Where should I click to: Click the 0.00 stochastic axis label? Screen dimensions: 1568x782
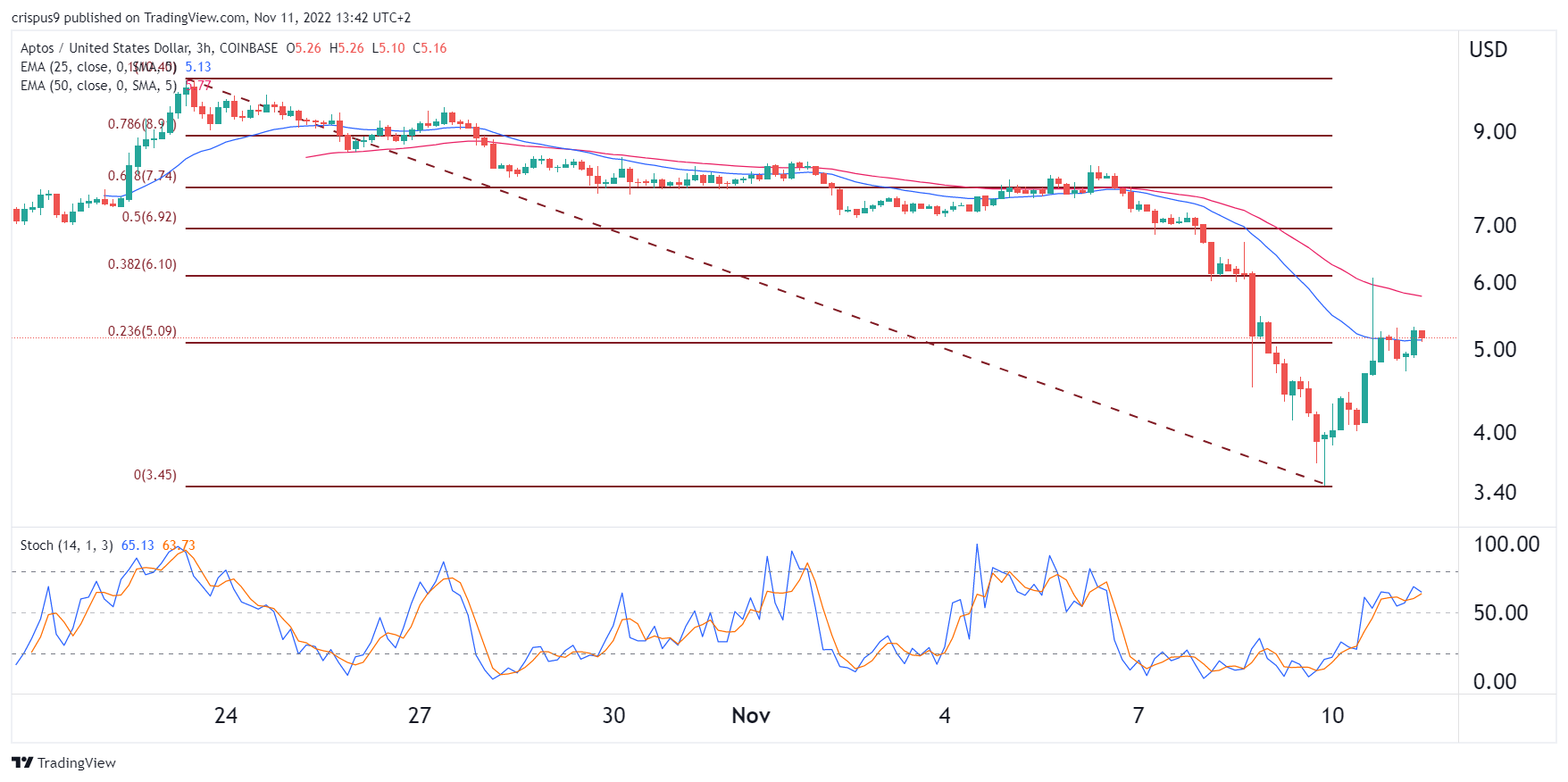coord(1495,682)
